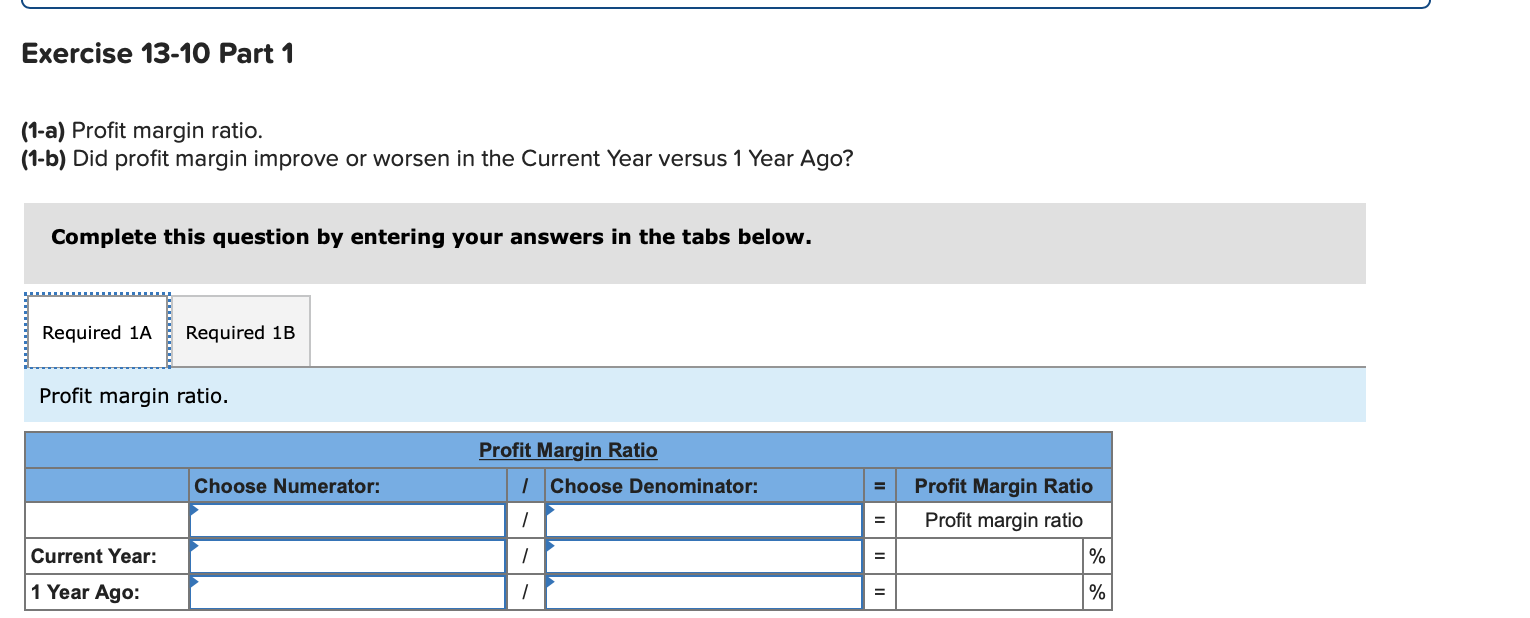Image resolution: width=1530 pixels, height=618 pixels.
Task: Switch to the Required 1B tab
Action: 240,331
